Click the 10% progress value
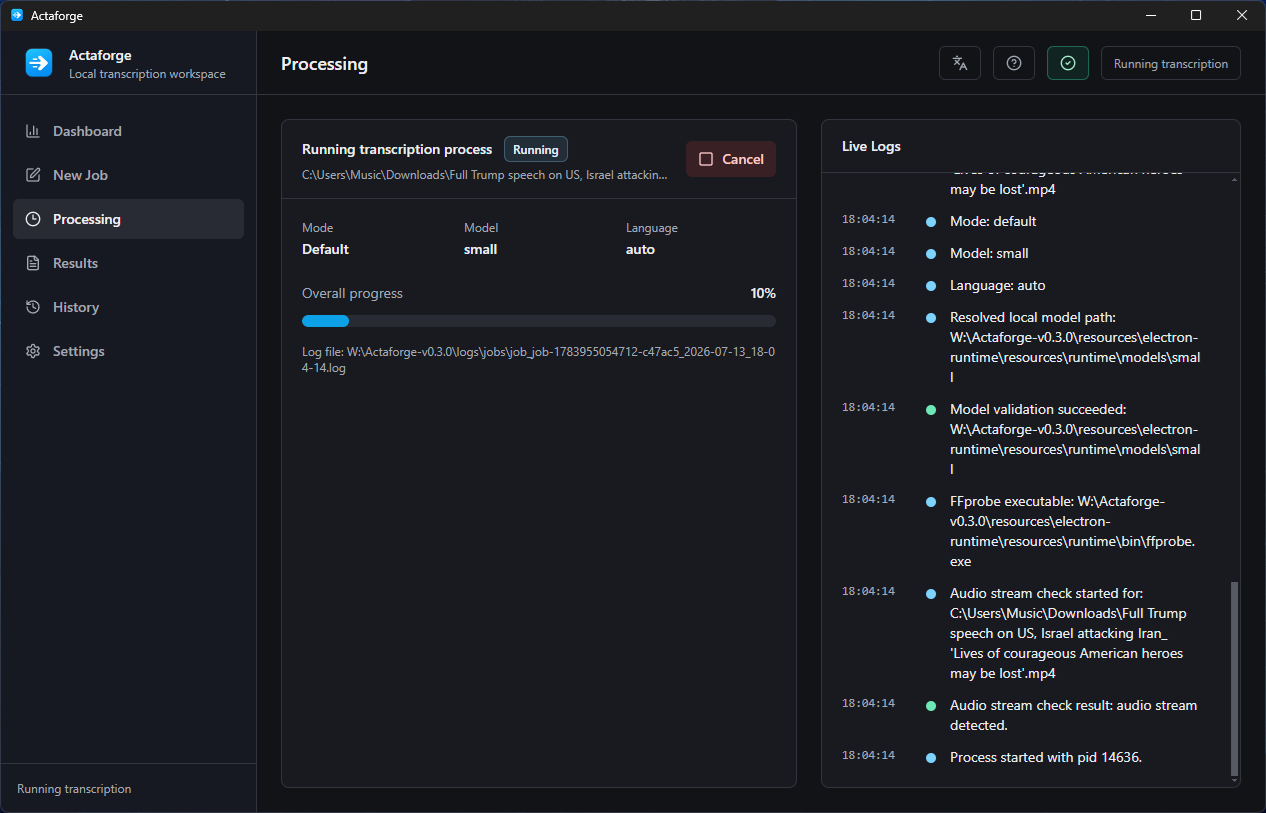1266x813 pixels. coord(763,293)
